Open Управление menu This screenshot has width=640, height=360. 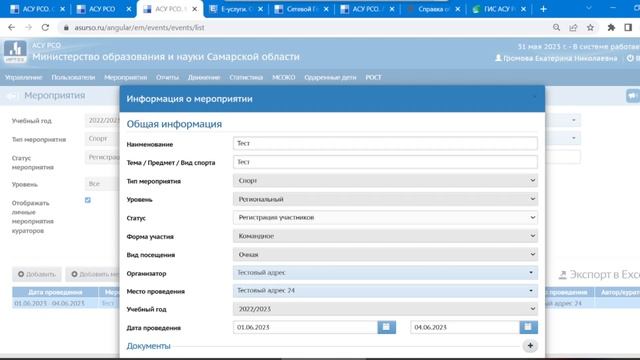coord(24,77)
